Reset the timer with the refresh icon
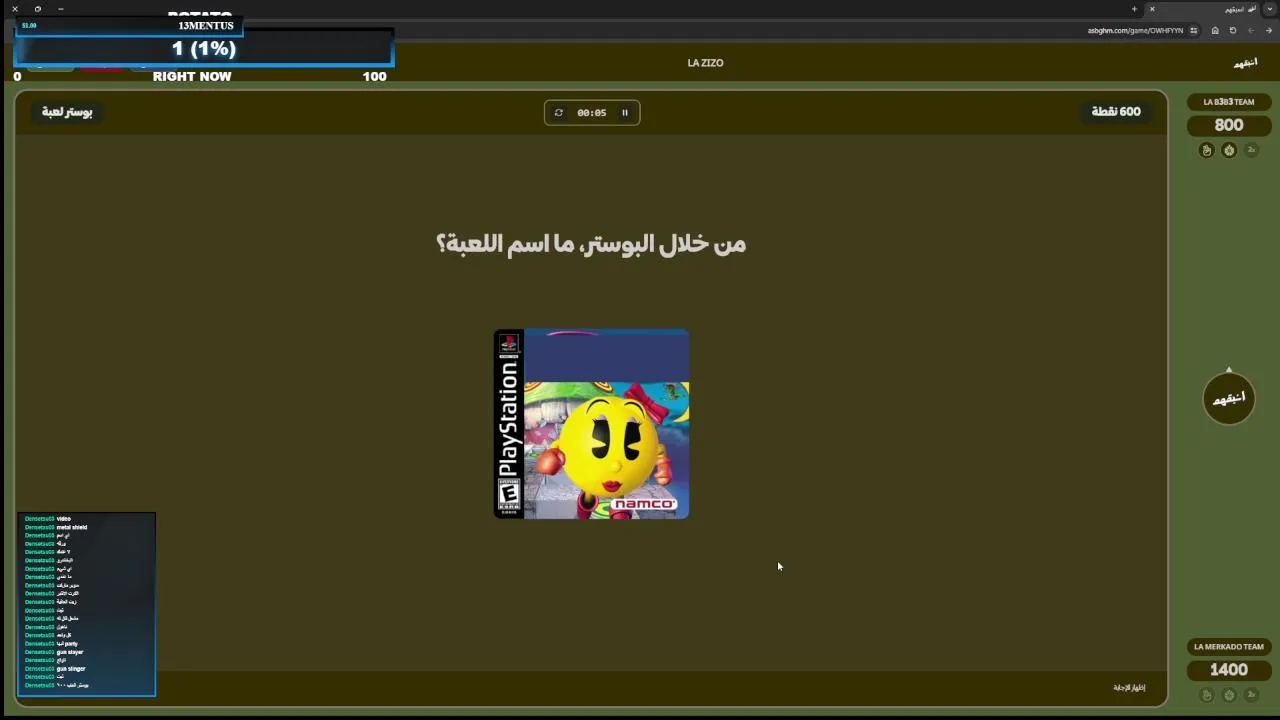The height and width of the screenshot is (720, 1280). pos(558,113)
